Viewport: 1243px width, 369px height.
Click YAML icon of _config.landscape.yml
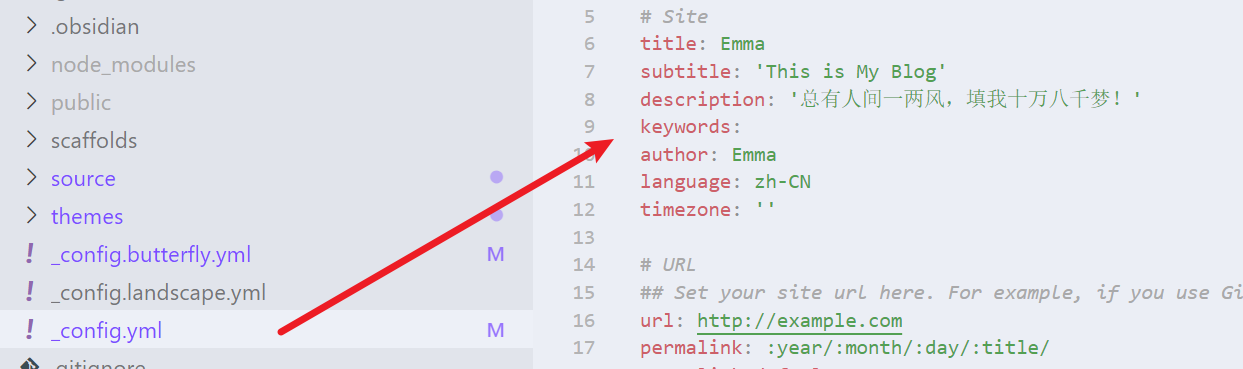click(30, 292)
